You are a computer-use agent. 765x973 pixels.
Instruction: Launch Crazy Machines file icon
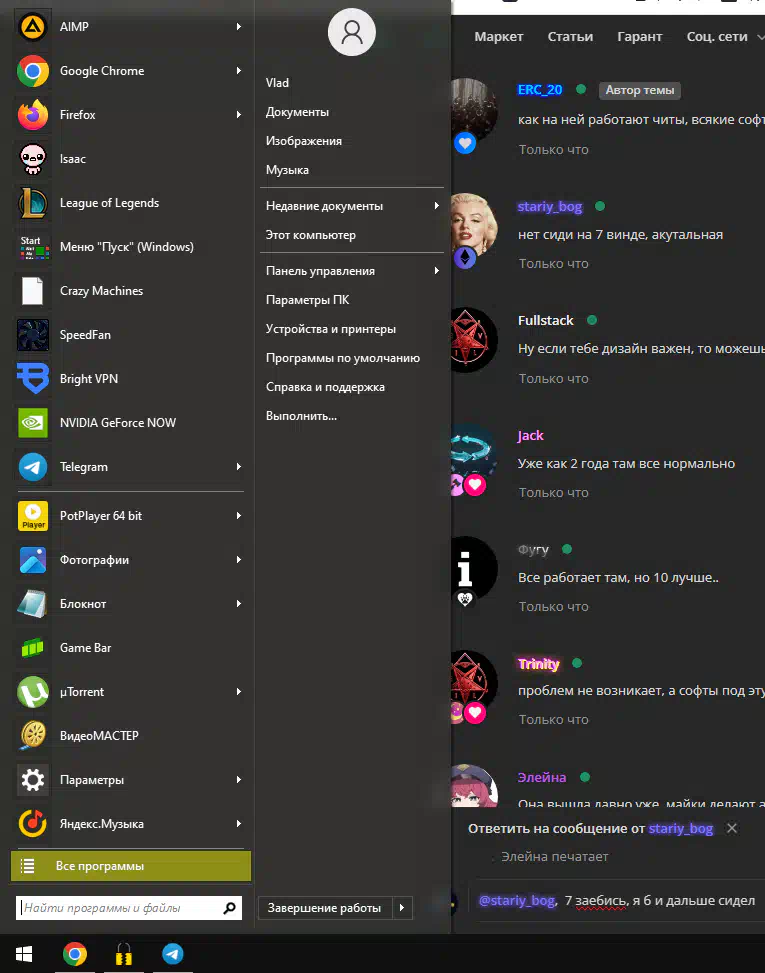click(x=32, y=291)
